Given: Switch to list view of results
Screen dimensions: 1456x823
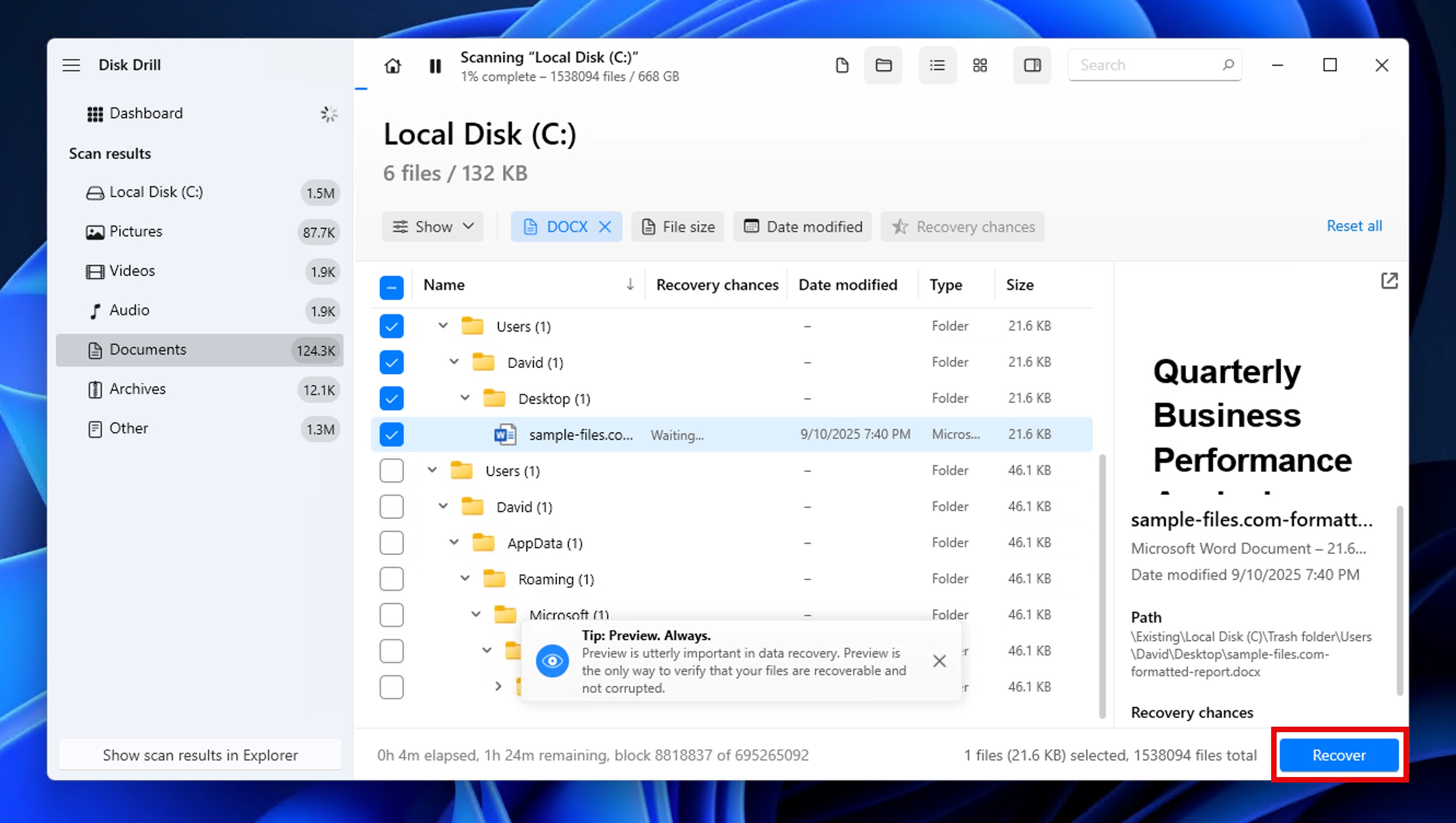Looking at the screenshot, I should tap(937, 65).
